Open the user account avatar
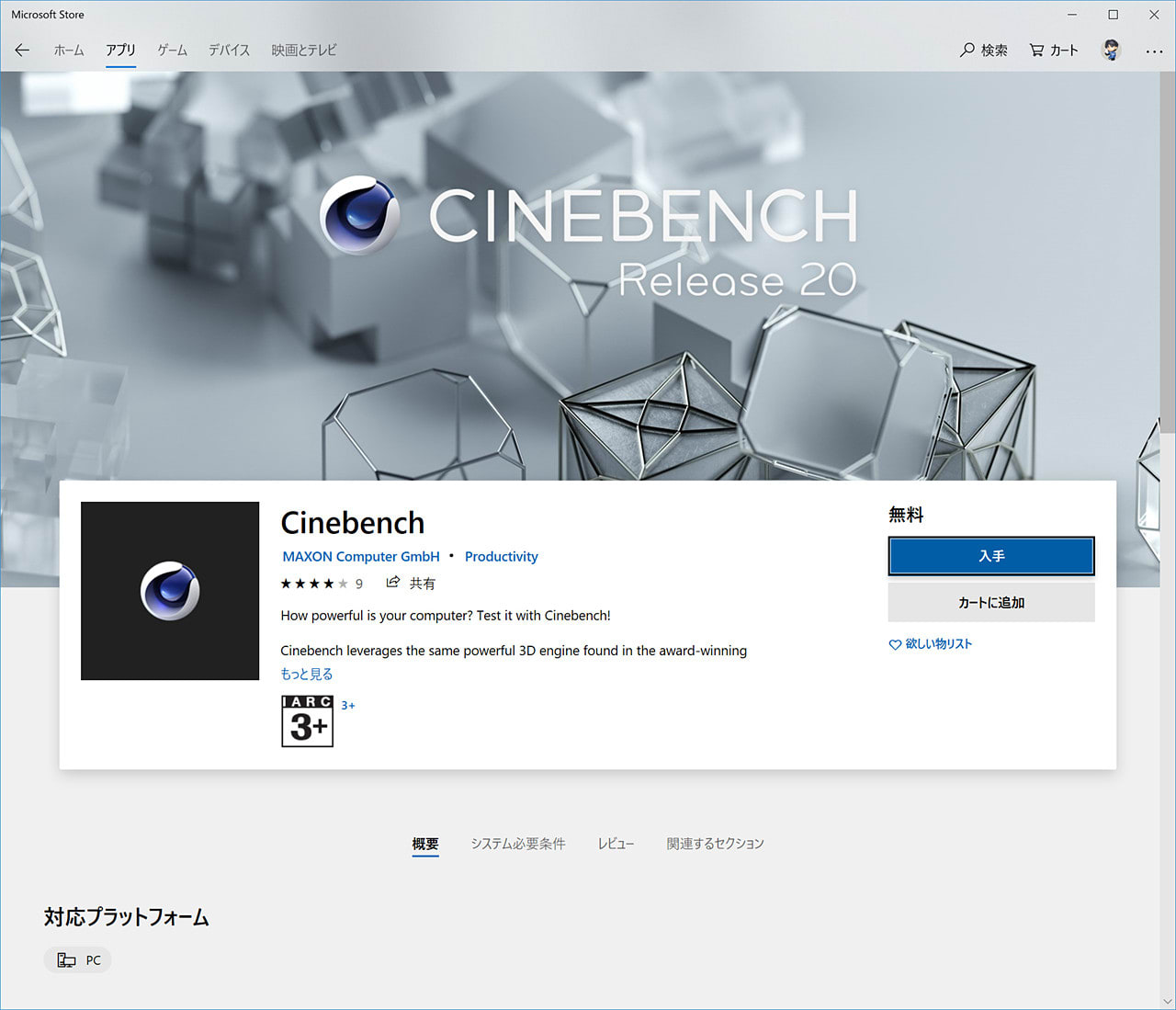This screenshot has width=1176, height=1010. tap(1112, 51)
